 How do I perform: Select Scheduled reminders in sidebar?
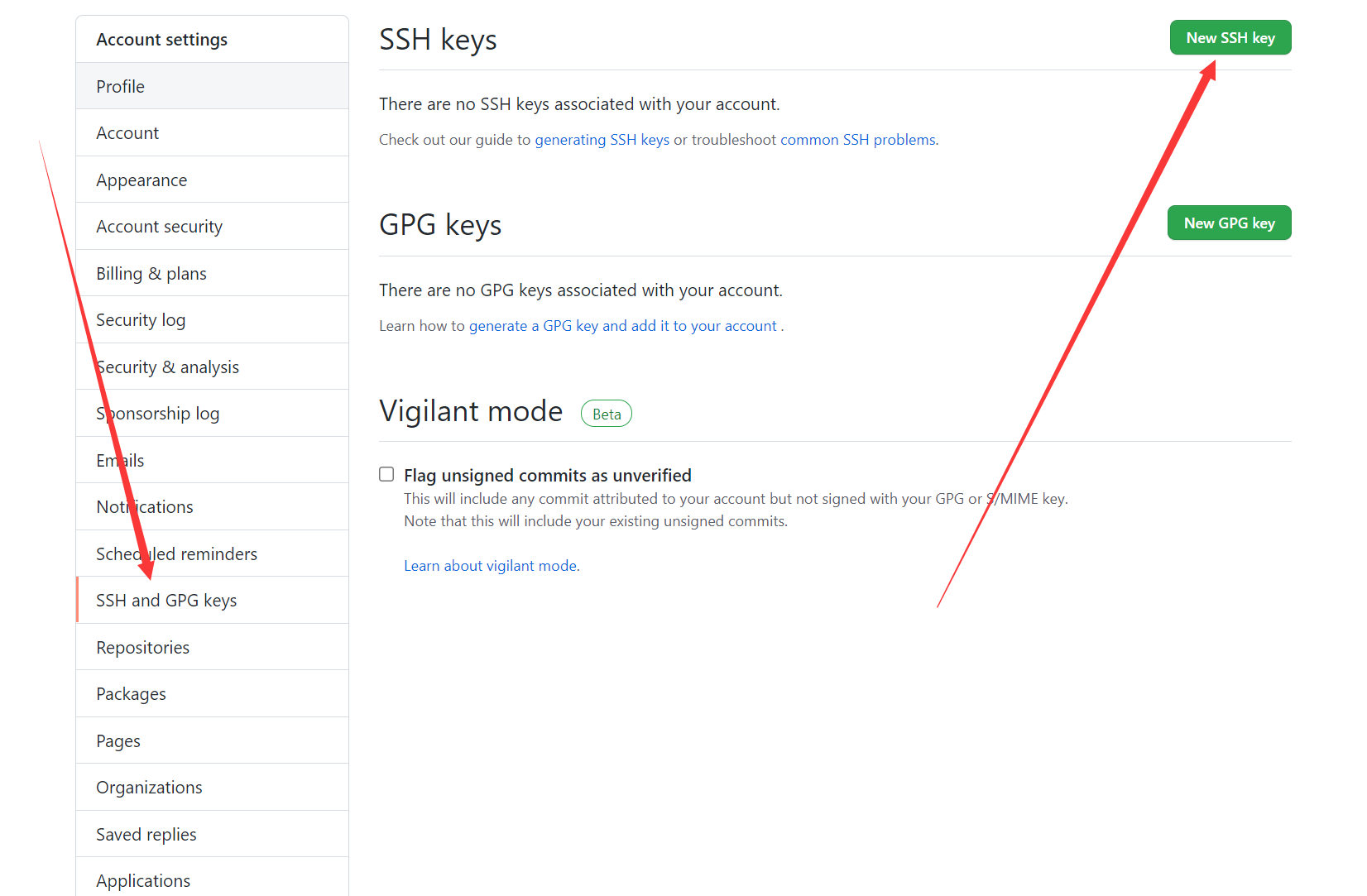(x=212, y=553)
